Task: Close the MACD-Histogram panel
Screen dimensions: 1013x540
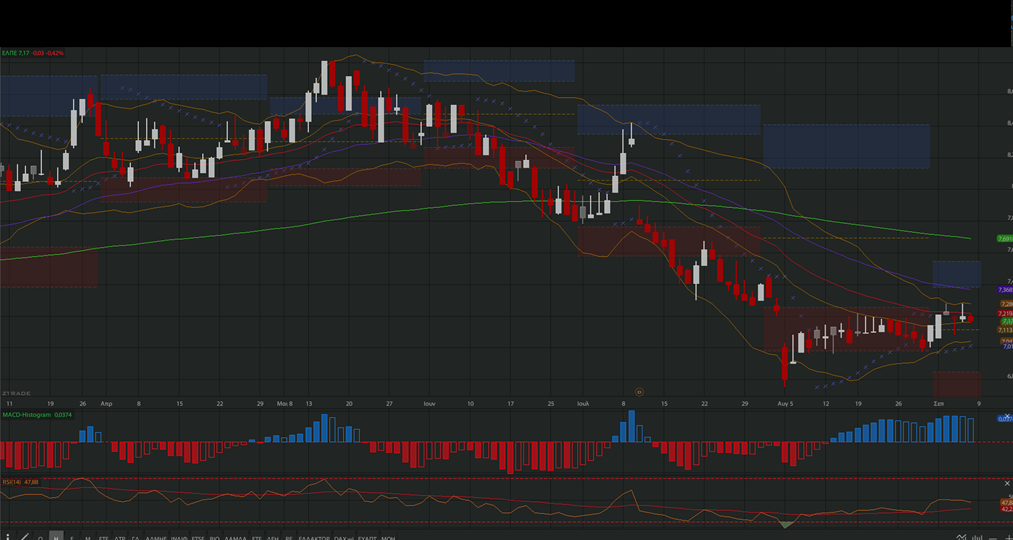Action: click(1007, 415)
